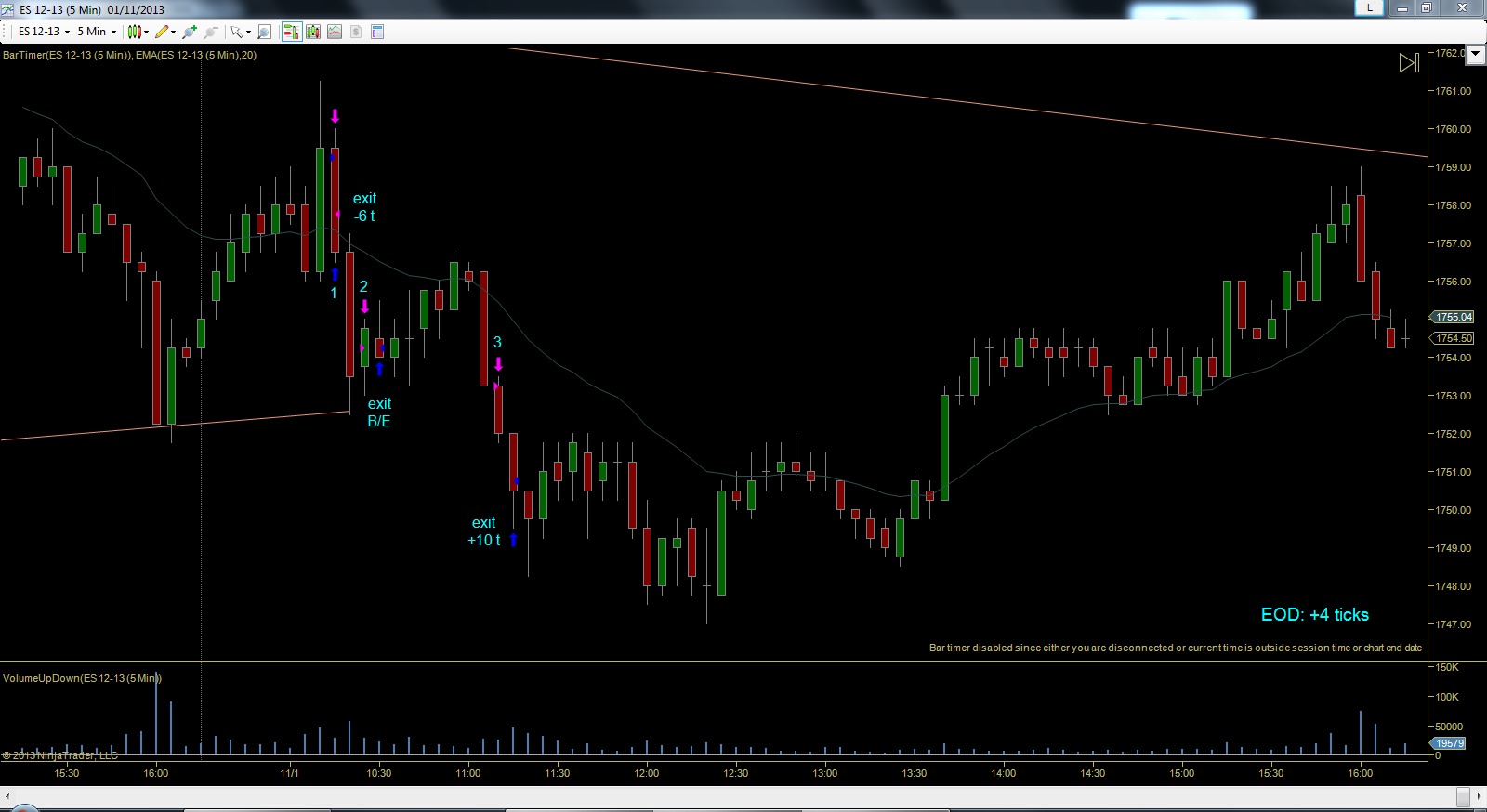Click the 11:00 time axis label
Screen dimensions: 1487x812
point(468,773)
